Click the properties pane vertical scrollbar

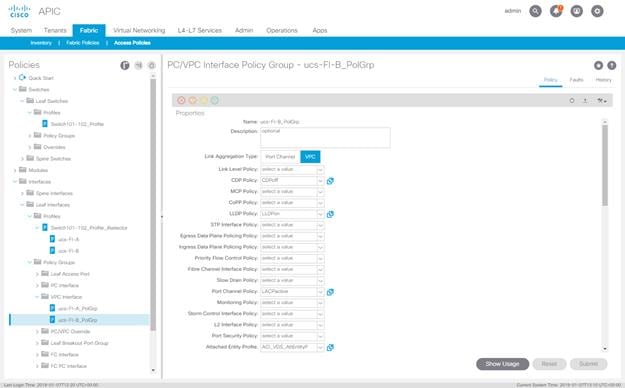coord(605,165)
